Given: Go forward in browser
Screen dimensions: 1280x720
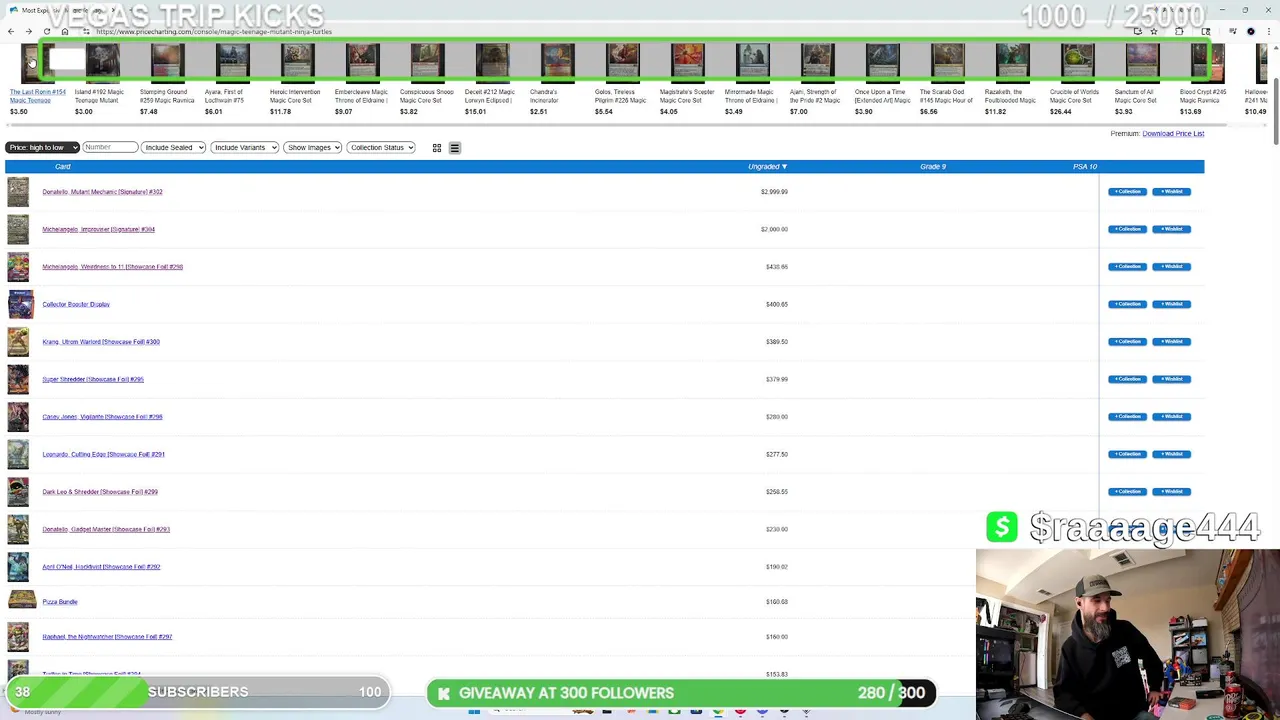Looking at the screenshot, I should click(28, 32).
